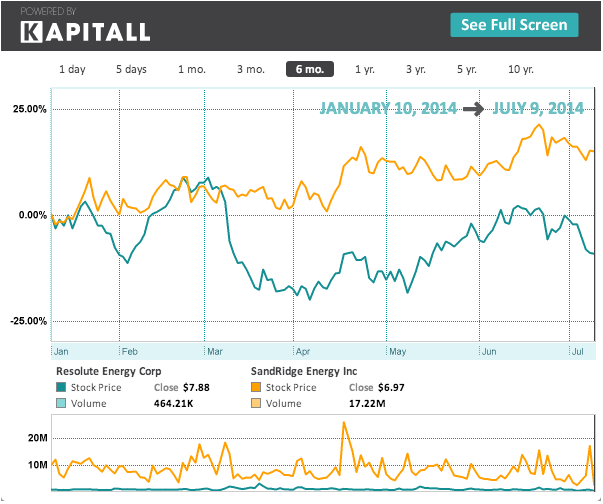The image size is (603, 504).
Task: Toggle SandRidge Energy stock price swatch
Action: [256, 388]
